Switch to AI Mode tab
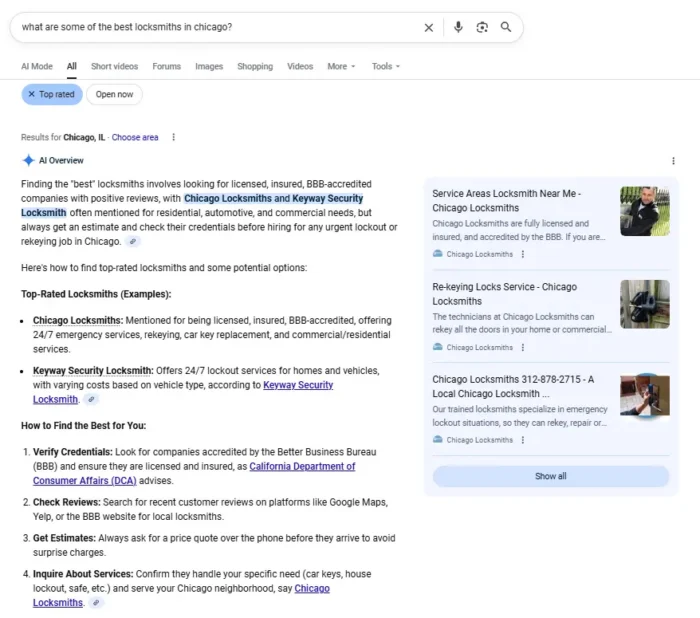The image size is (700, 618). click(37, 66)
